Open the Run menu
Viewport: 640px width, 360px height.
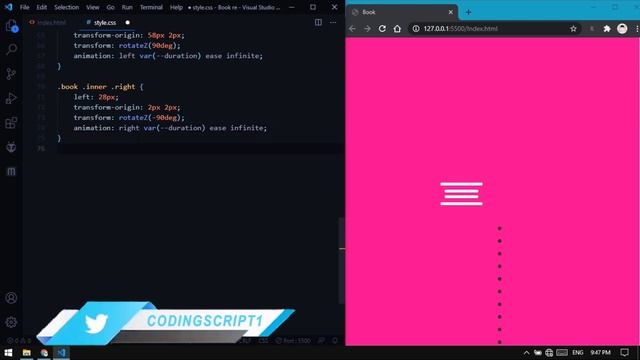[x=127, y=7]
